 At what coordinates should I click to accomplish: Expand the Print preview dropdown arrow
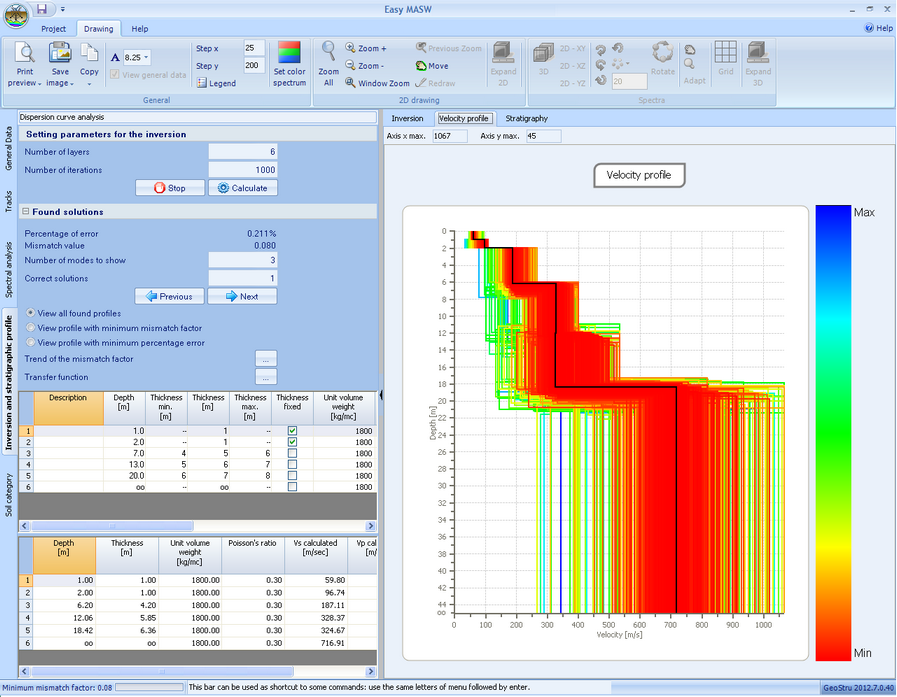pos(39,84)
